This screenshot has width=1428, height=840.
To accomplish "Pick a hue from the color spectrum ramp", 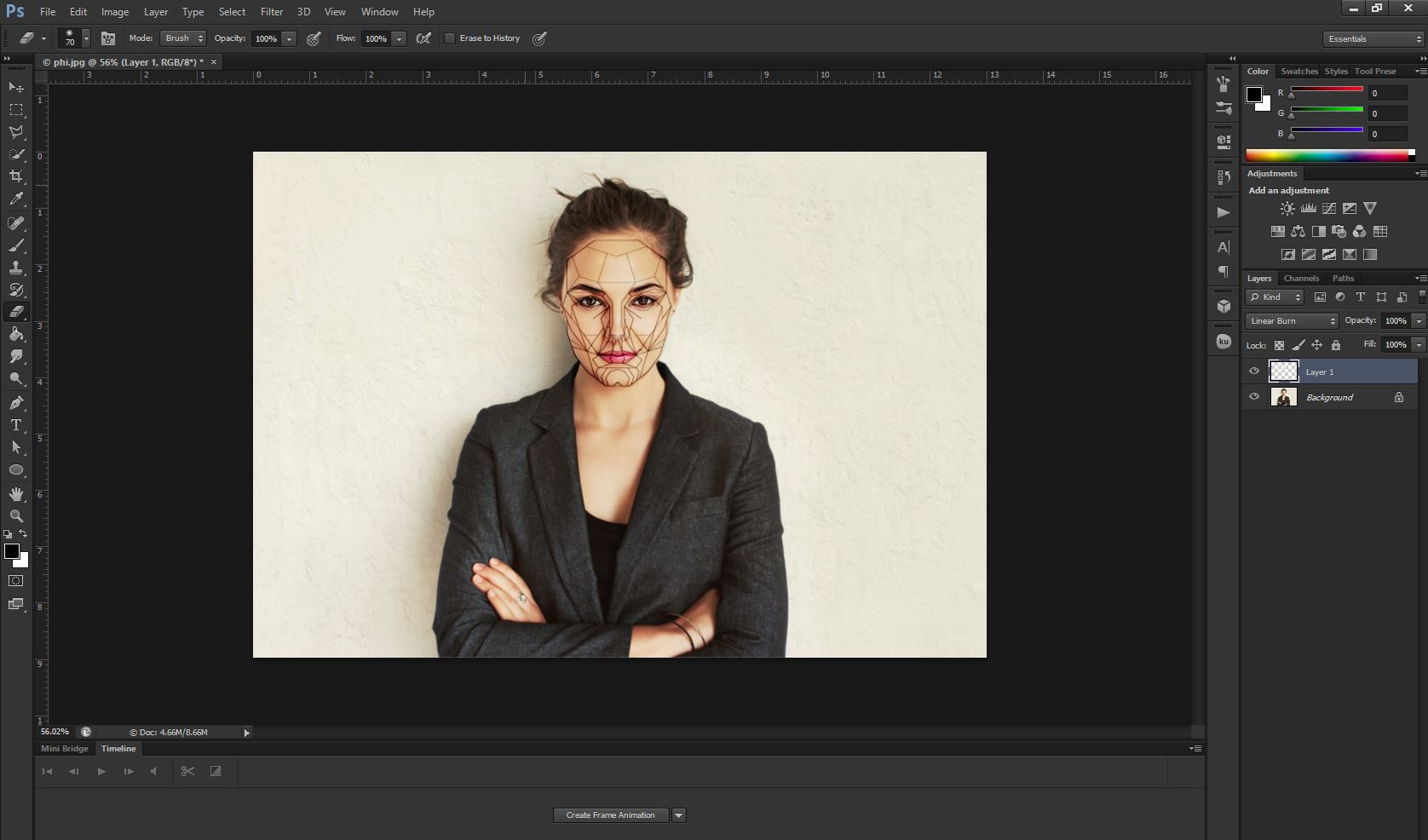I will pos(1329,155).
